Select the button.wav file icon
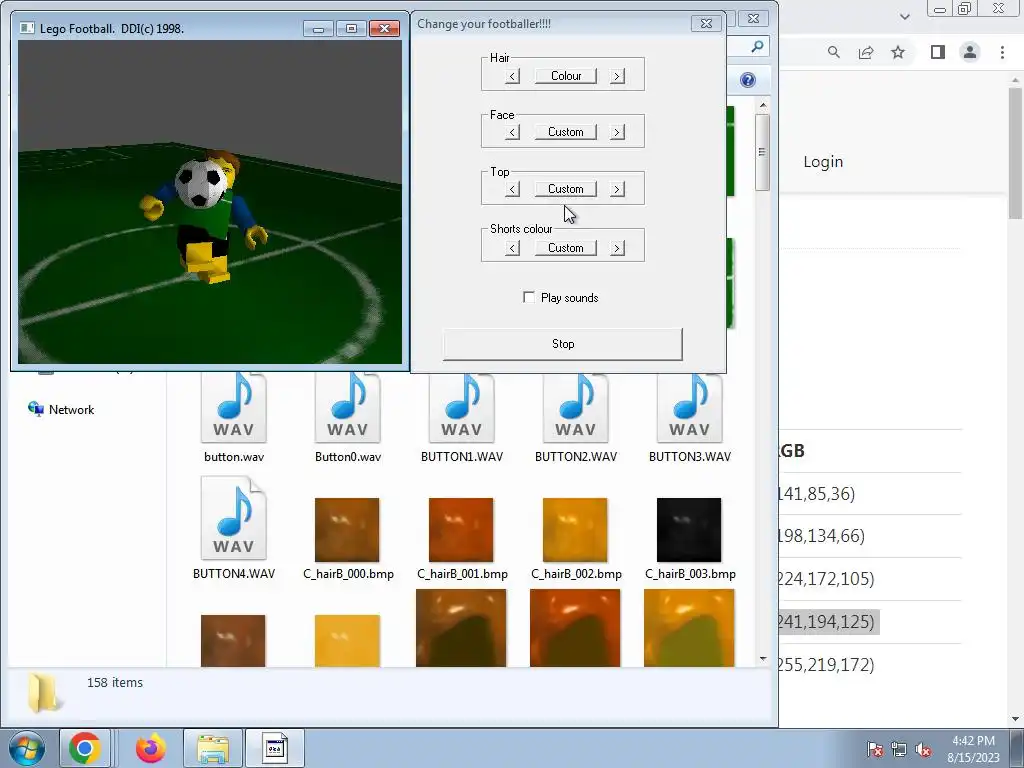The image size is (1024, 768). 234,409
